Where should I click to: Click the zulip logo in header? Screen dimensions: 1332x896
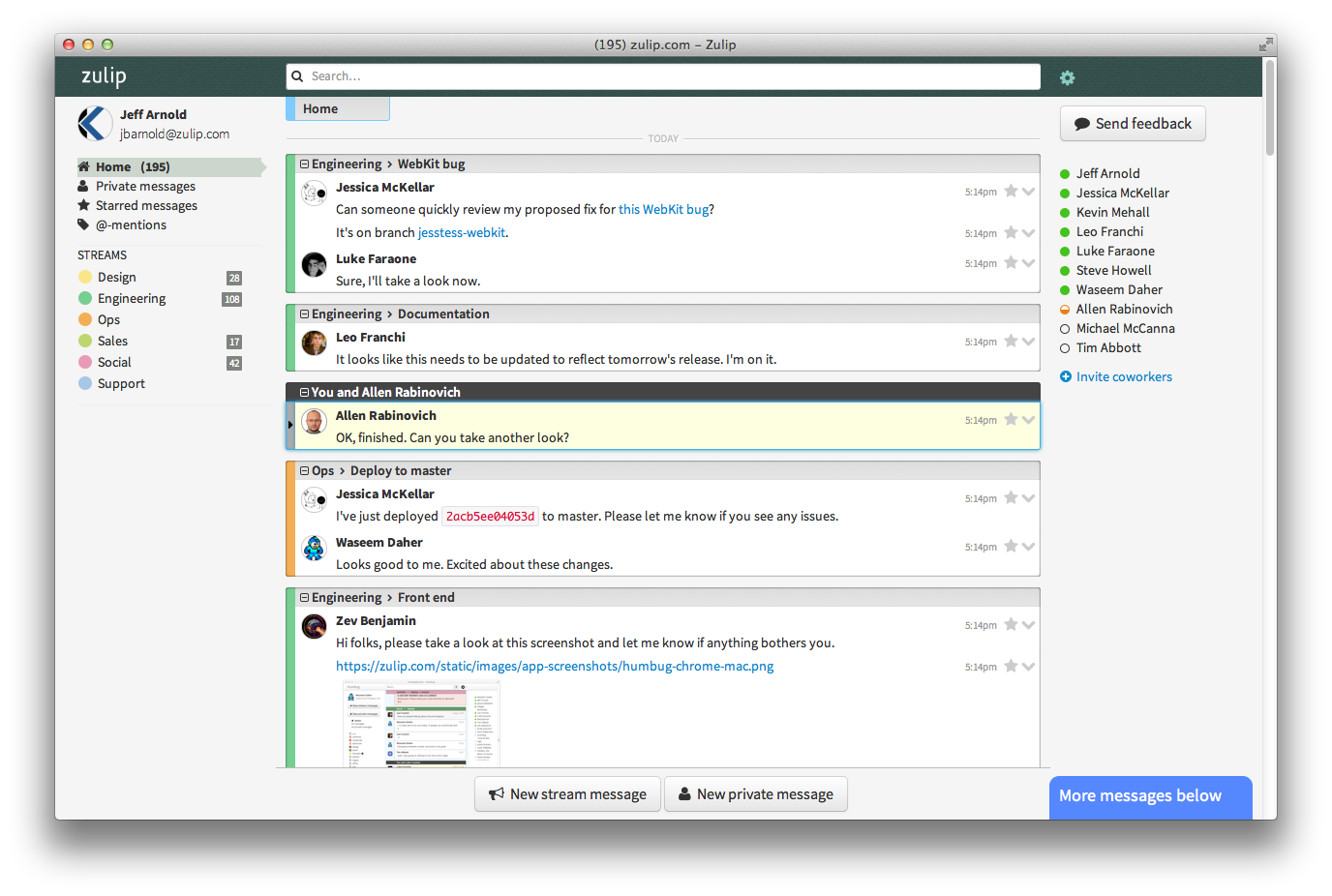(104, 76)
